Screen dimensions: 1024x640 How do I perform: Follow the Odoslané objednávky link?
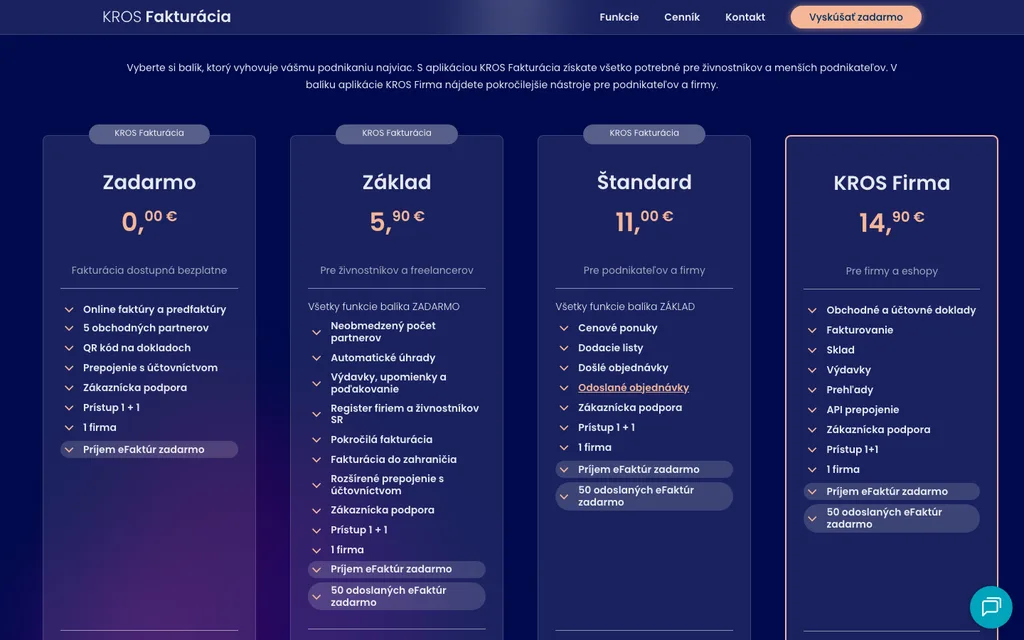(633, 387)
